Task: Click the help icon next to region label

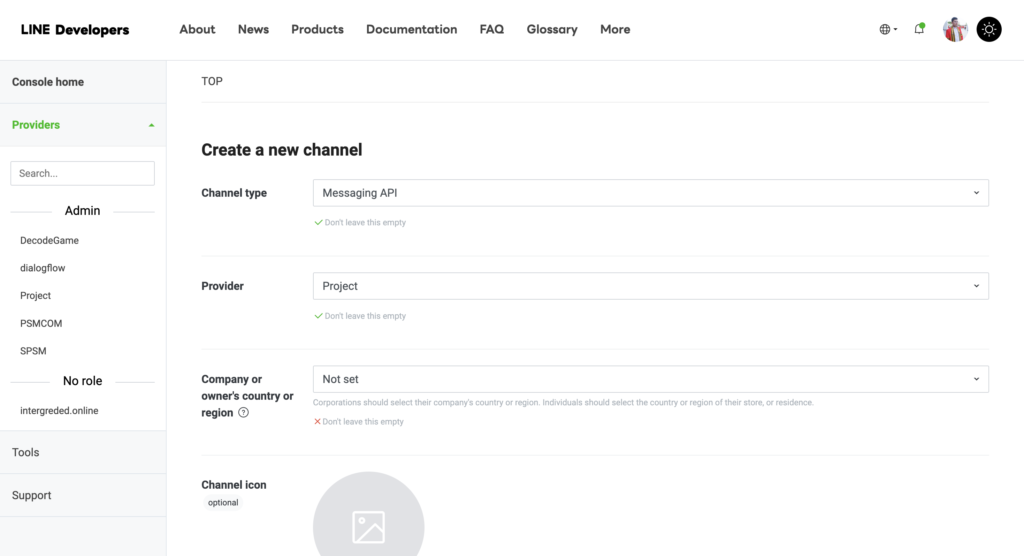Action: [244, 412]
